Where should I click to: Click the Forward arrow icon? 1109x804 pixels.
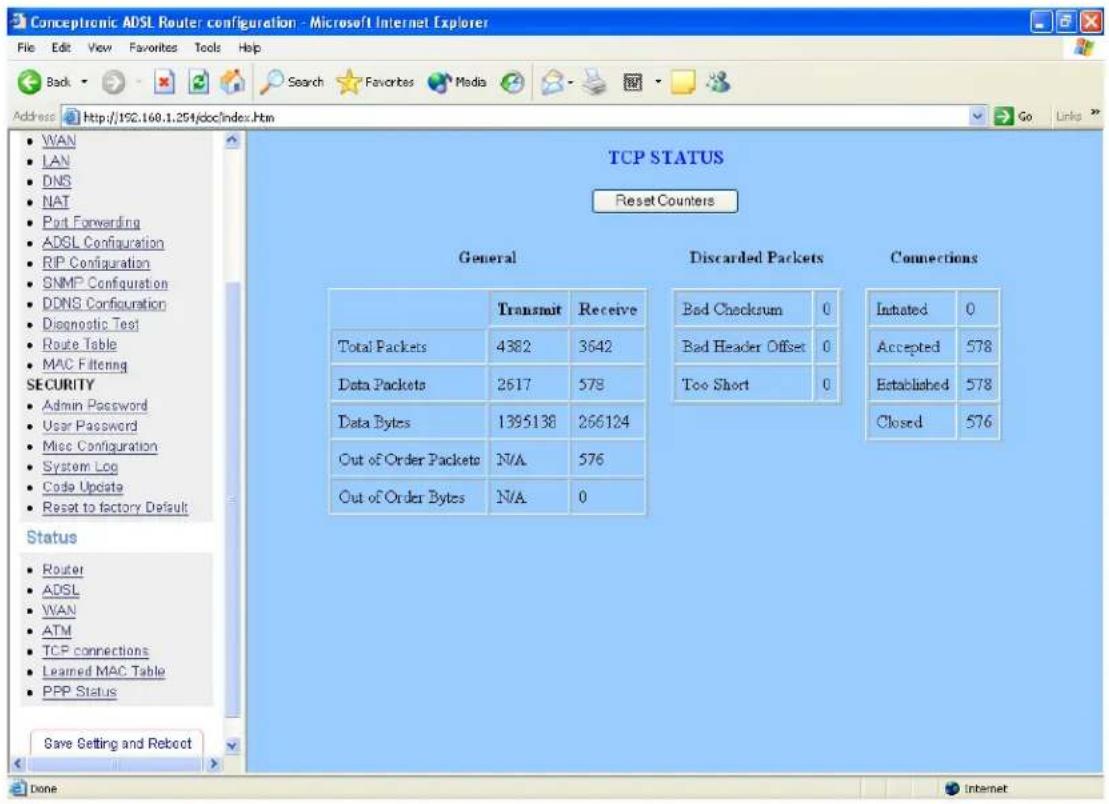[x=113, y=83]
